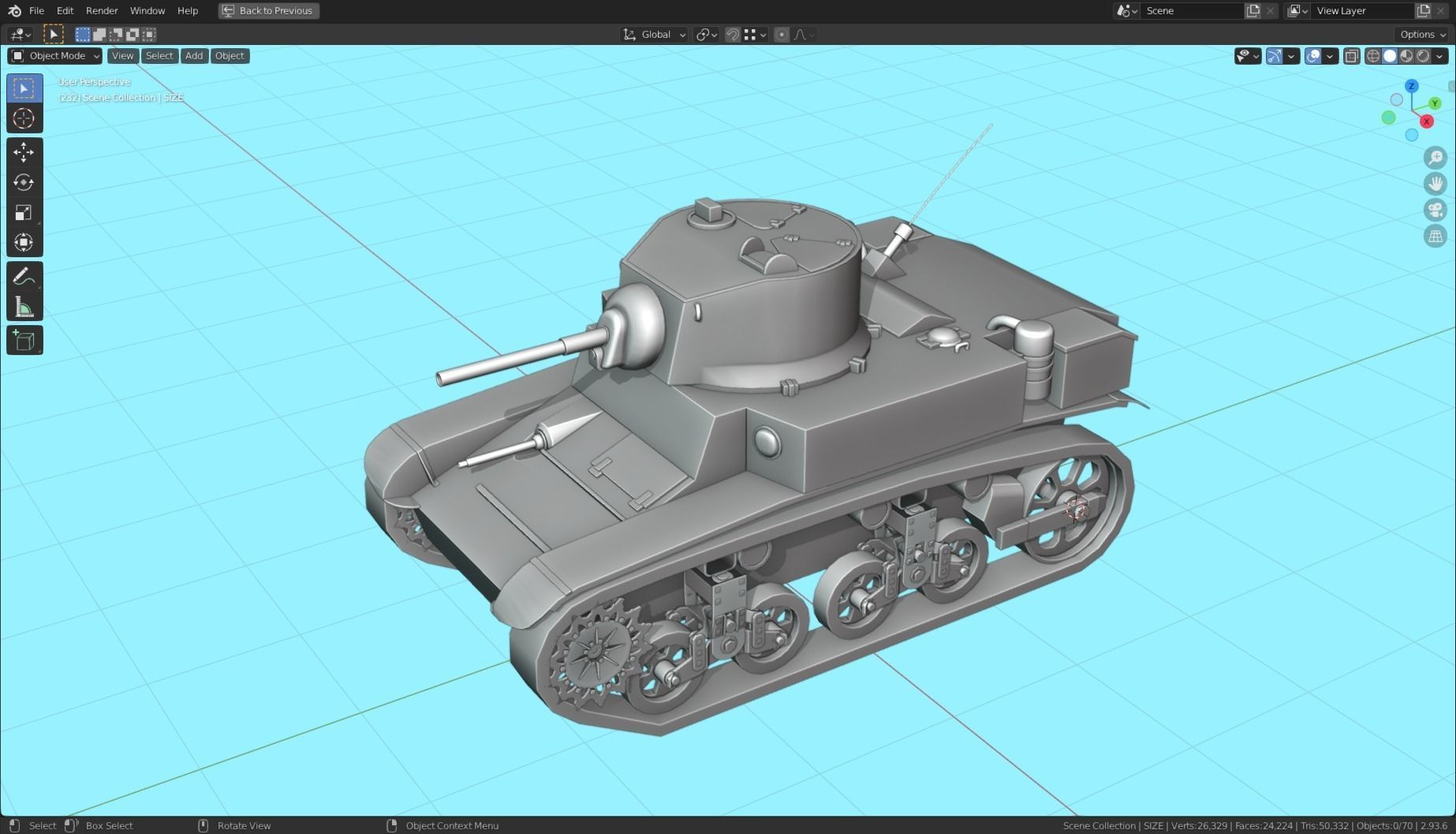Image resolution: width=1456 pixels, height=834 pixels.
Task: Select the Transform tool
Action: (x=24, y=242)
